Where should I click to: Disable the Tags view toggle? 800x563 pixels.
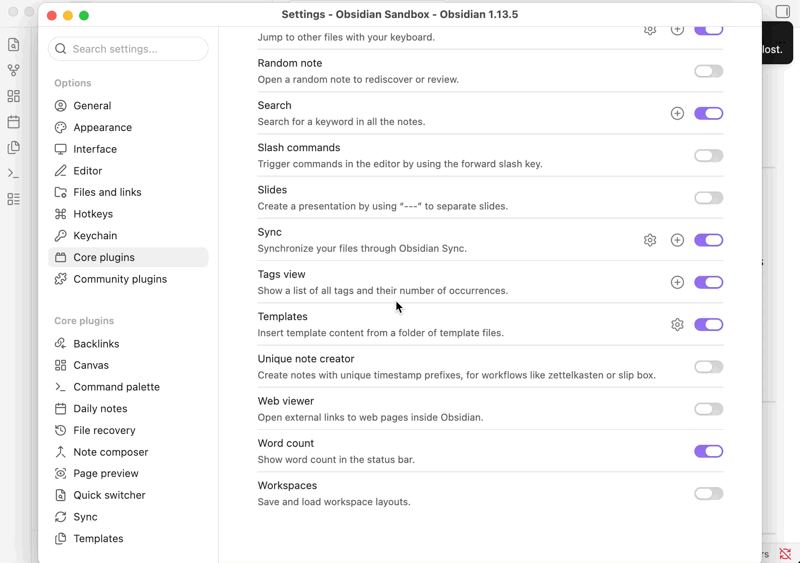click(x=708, y=282)
